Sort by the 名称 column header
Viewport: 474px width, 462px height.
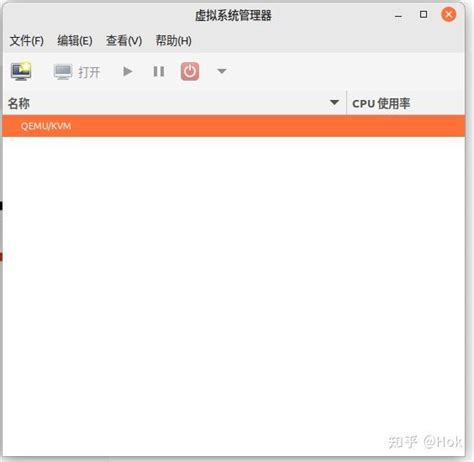174,103
